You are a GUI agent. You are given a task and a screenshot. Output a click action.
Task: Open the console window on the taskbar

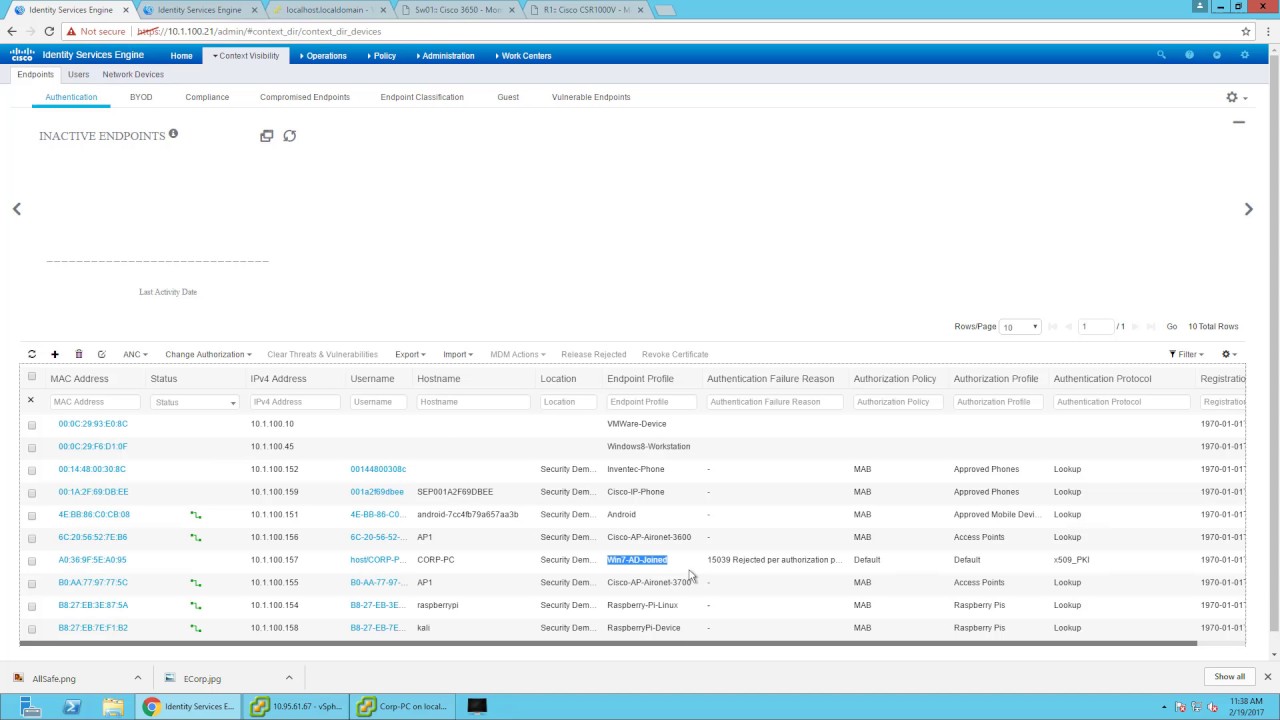click(477, 706)
